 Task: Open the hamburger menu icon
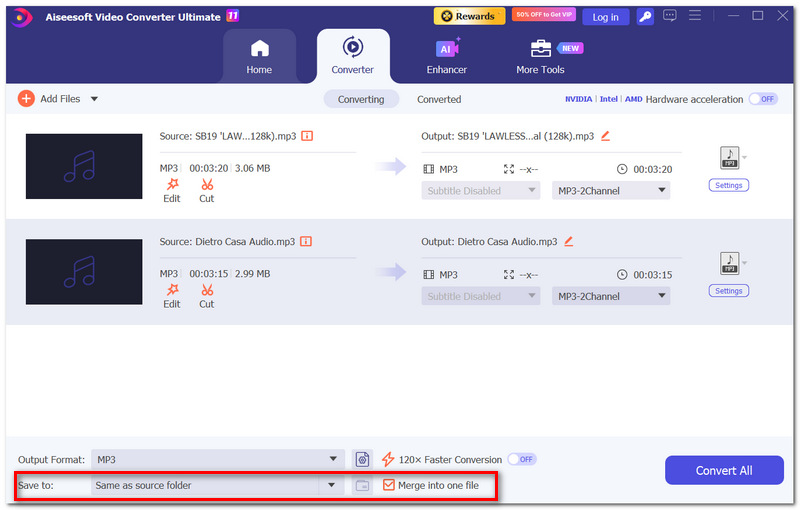(x=695, y=16)
